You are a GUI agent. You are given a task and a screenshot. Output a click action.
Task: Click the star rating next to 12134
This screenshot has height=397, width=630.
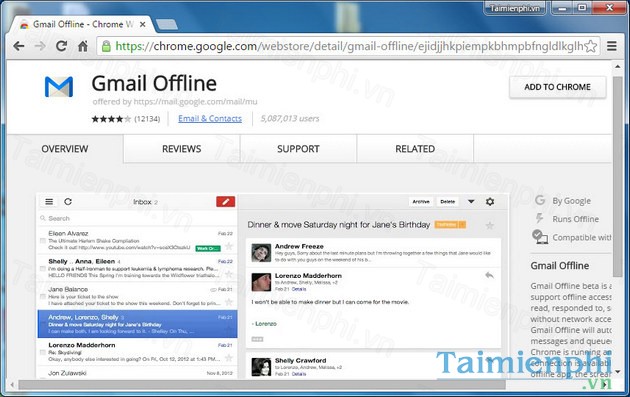(x=111, y=119)
